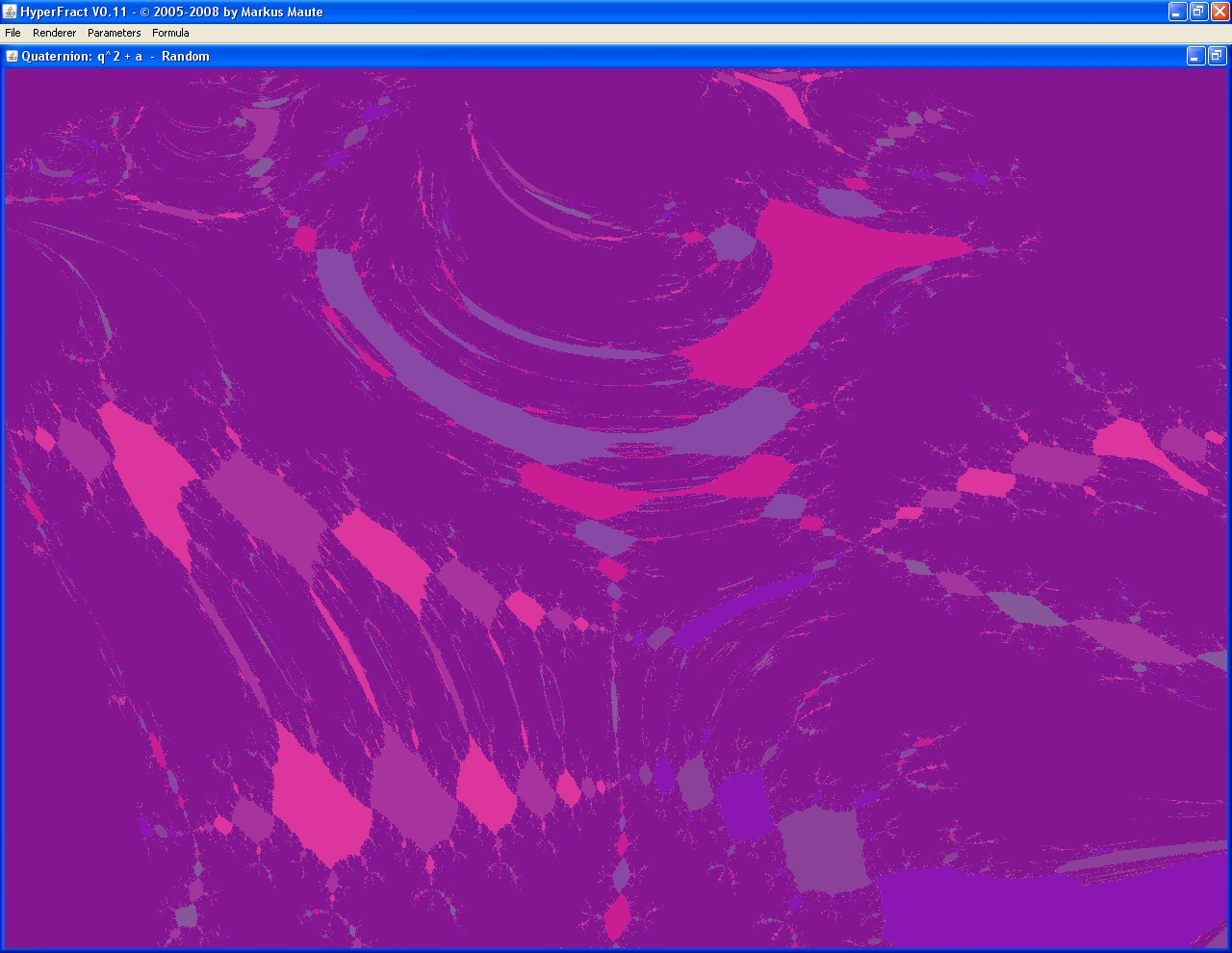The height and width of the screenshot is (953, 1232).
Task: Select the Quaternion: q^2 + a title bar
Action: (115, 56)
